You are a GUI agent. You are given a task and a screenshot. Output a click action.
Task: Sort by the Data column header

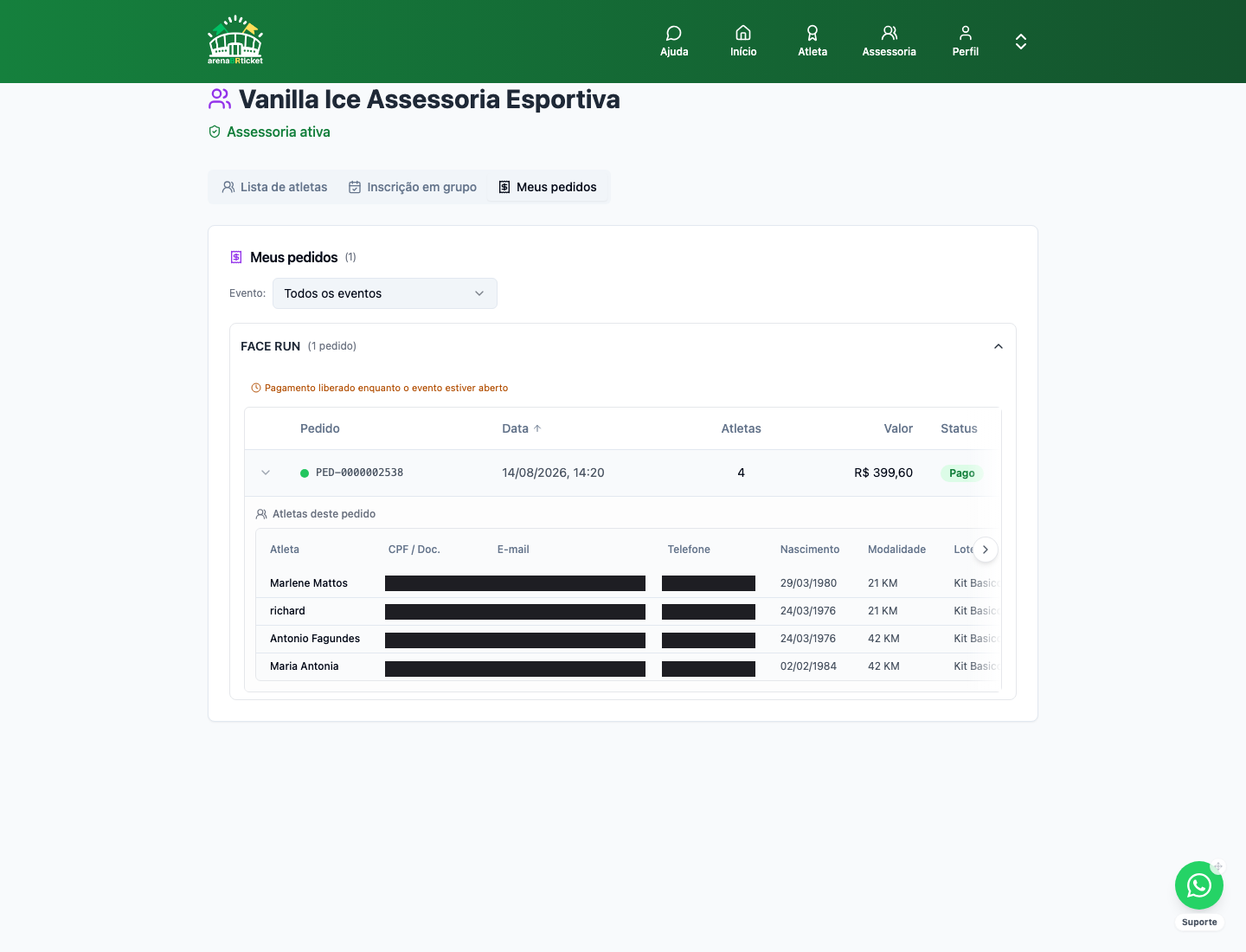point(522,428)
